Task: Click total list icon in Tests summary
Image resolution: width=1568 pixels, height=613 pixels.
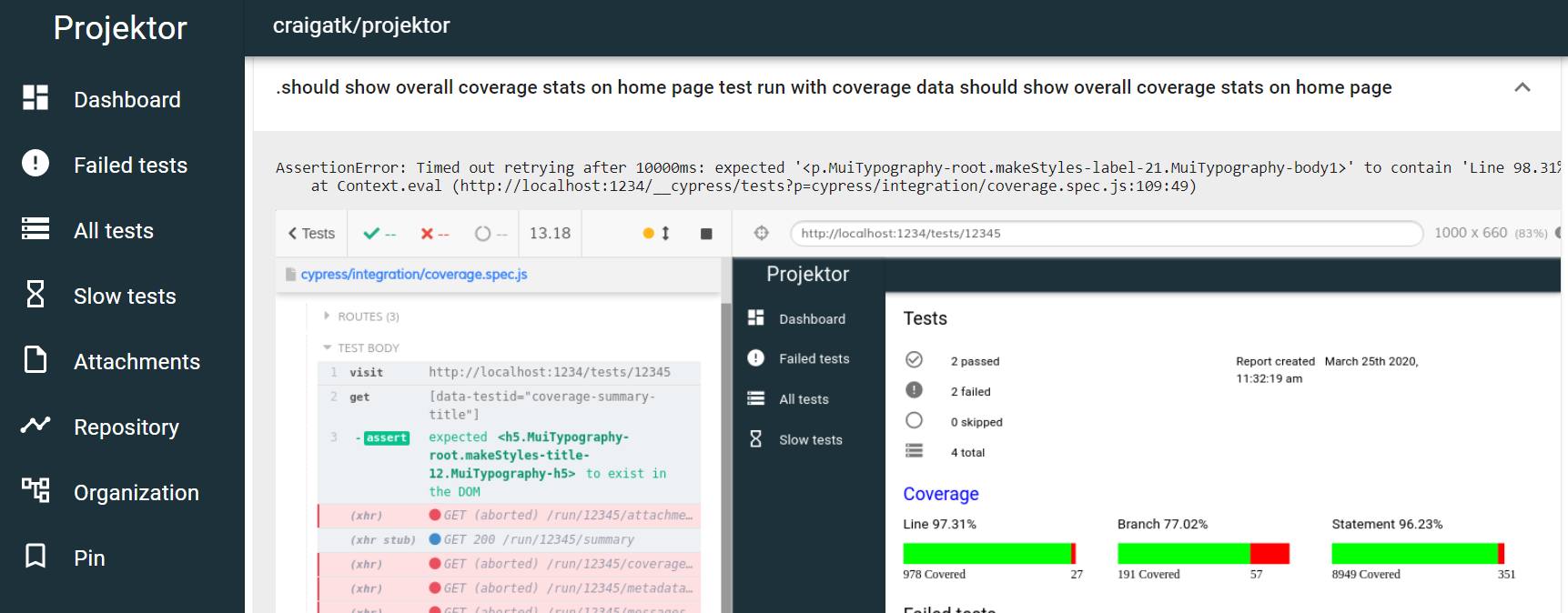Action: coord(915,451)
